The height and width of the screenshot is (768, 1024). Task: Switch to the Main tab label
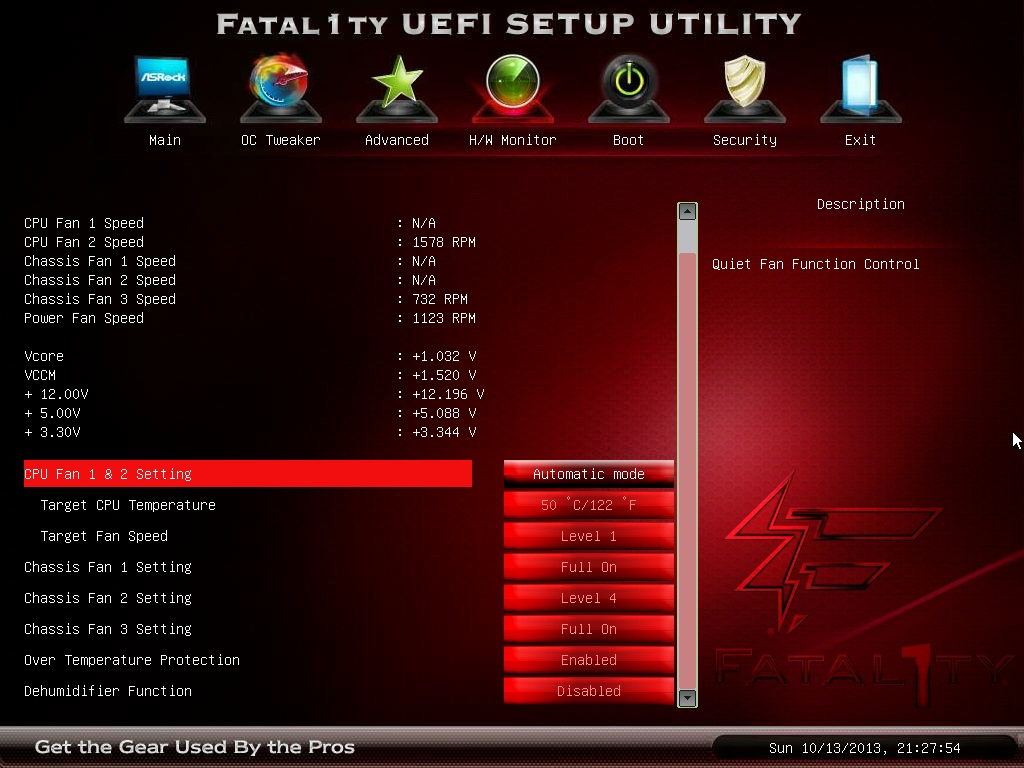coord(165,140)
